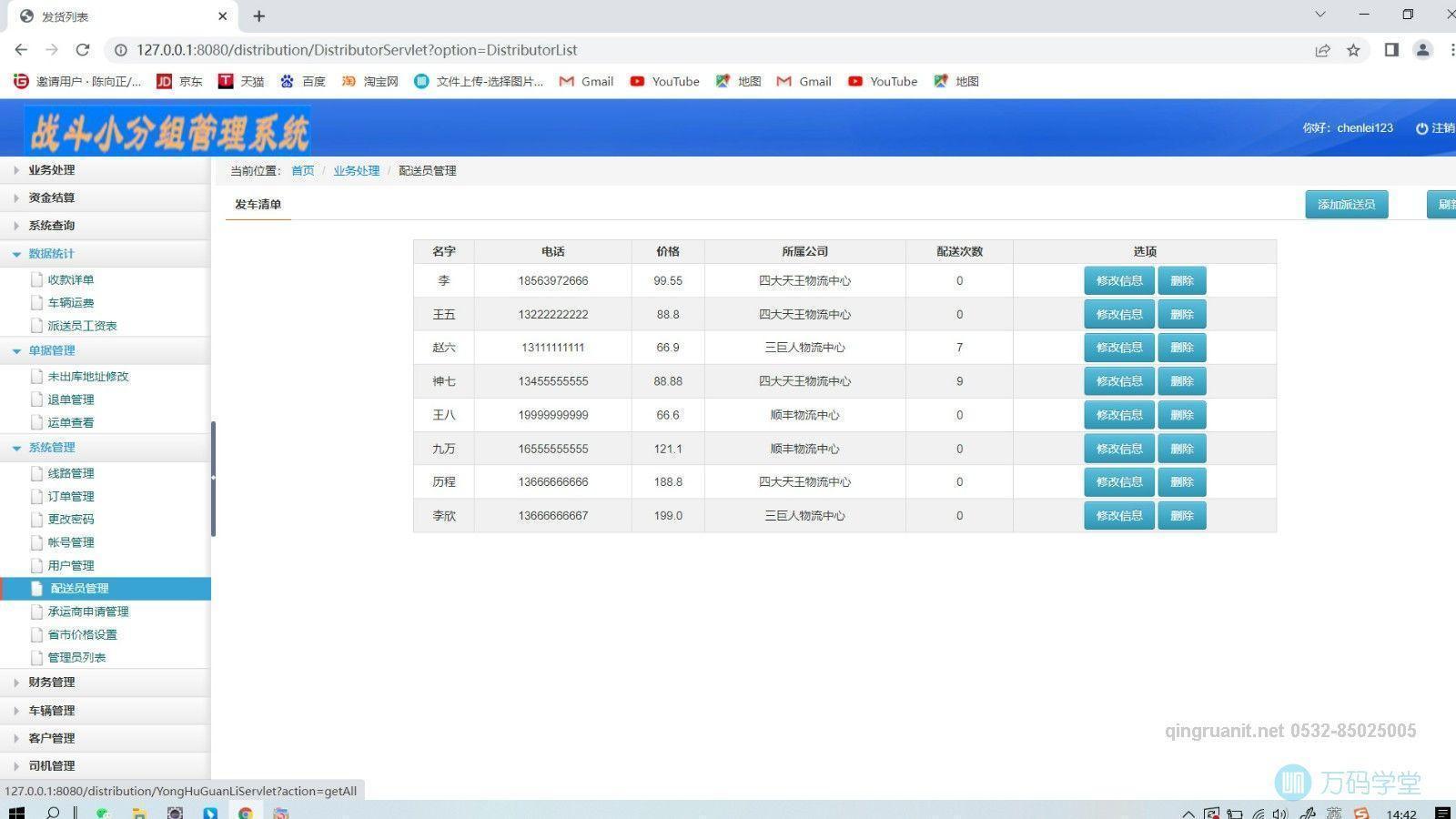The width and height of the screenshot is (1456, 819).
Task: Click 修改信息 for 李欣
Action: tap(1119, 516)
